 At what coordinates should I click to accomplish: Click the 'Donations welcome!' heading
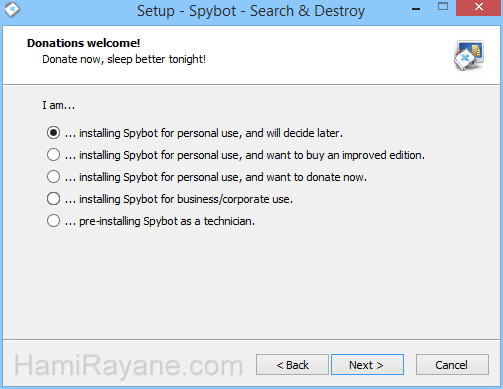coord(83,43)
